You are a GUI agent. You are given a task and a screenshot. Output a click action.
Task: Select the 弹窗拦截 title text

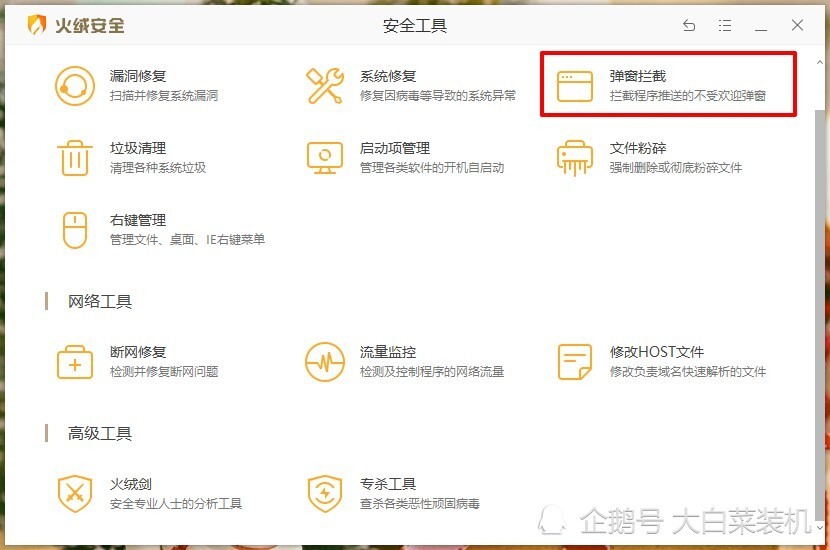638,76
